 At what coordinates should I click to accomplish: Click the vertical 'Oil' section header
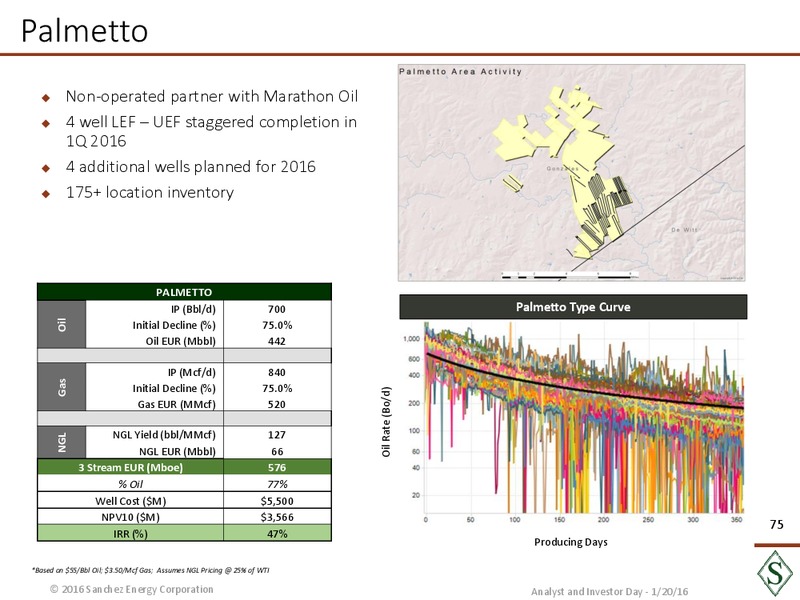tap(61, 324)
